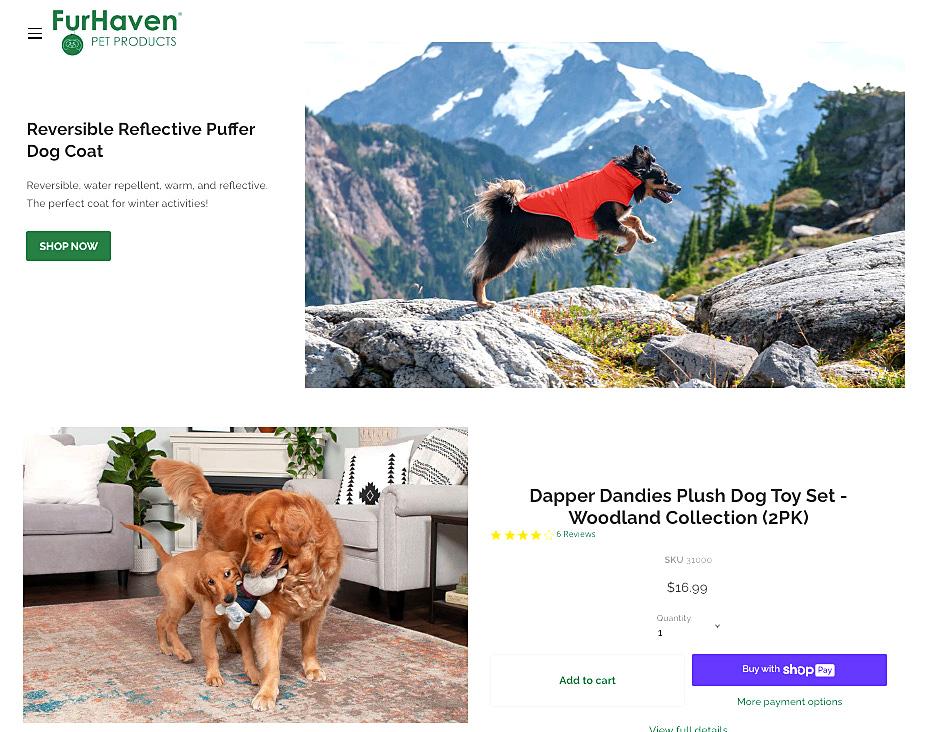Screen dimensions: 926x732
Task: Click Buy with Shop Pay button
Action: (x=789, y=670)
